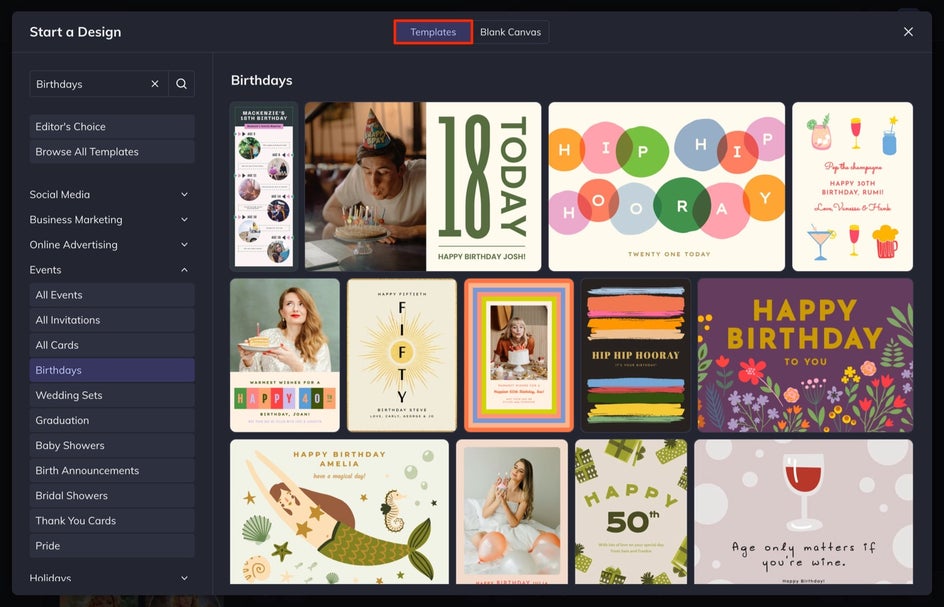The image size is (944, 607).
Task: Clear the Birthdays search text
Action: pyautogui.click(x=155, y=84)
